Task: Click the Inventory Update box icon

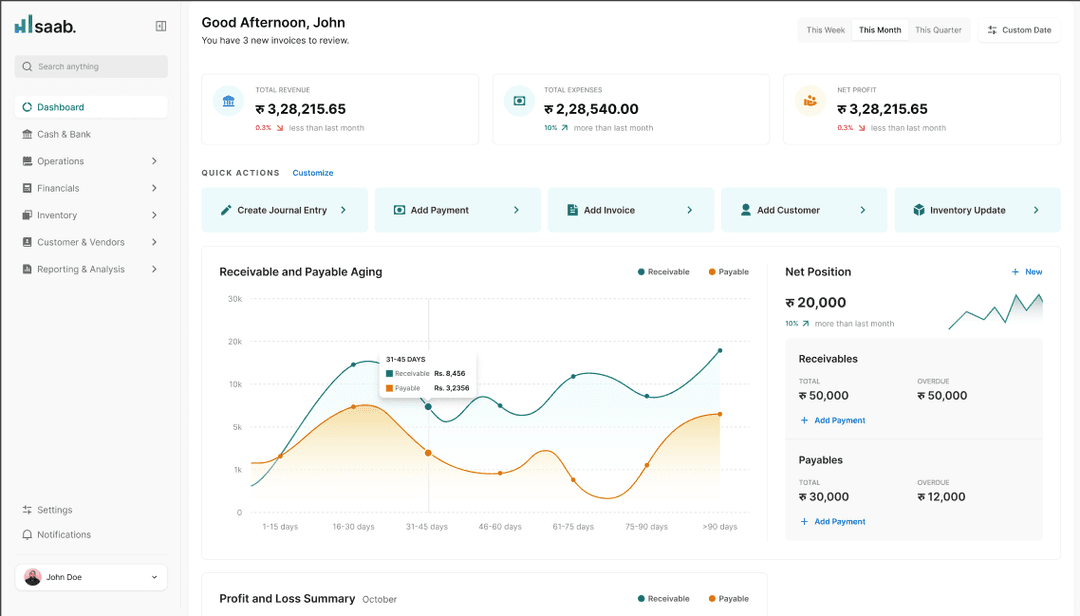Action: [918, 210]
